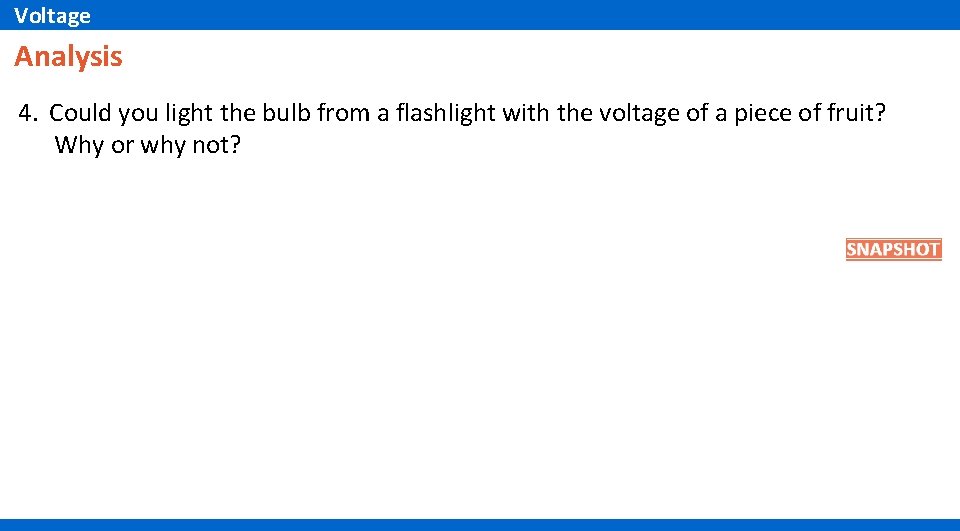Click the blue bottom footer bar
960x531 pixels.
tap(480, 524)
